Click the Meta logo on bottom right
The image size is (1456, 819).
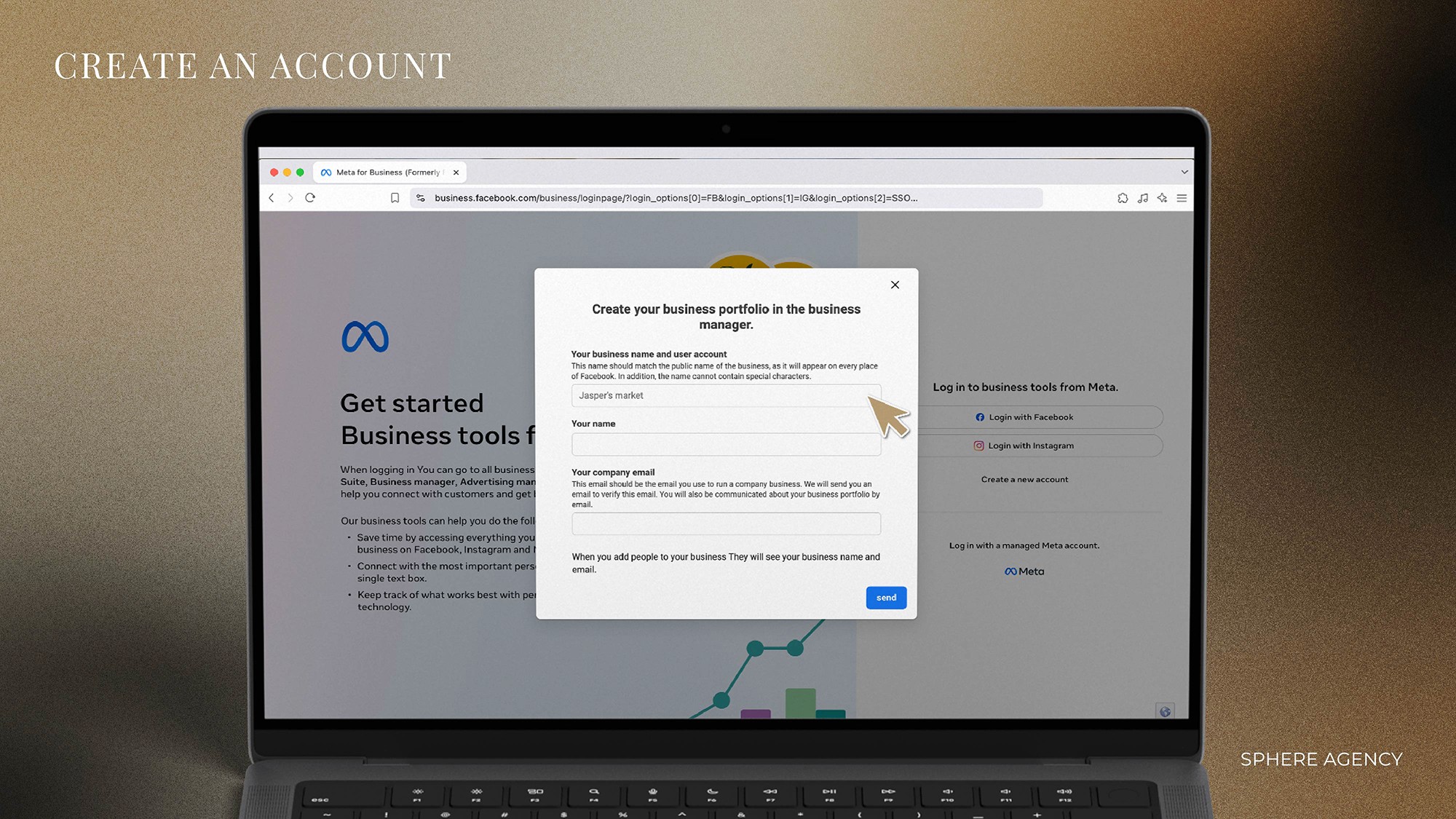click(x=1024, y=571)
